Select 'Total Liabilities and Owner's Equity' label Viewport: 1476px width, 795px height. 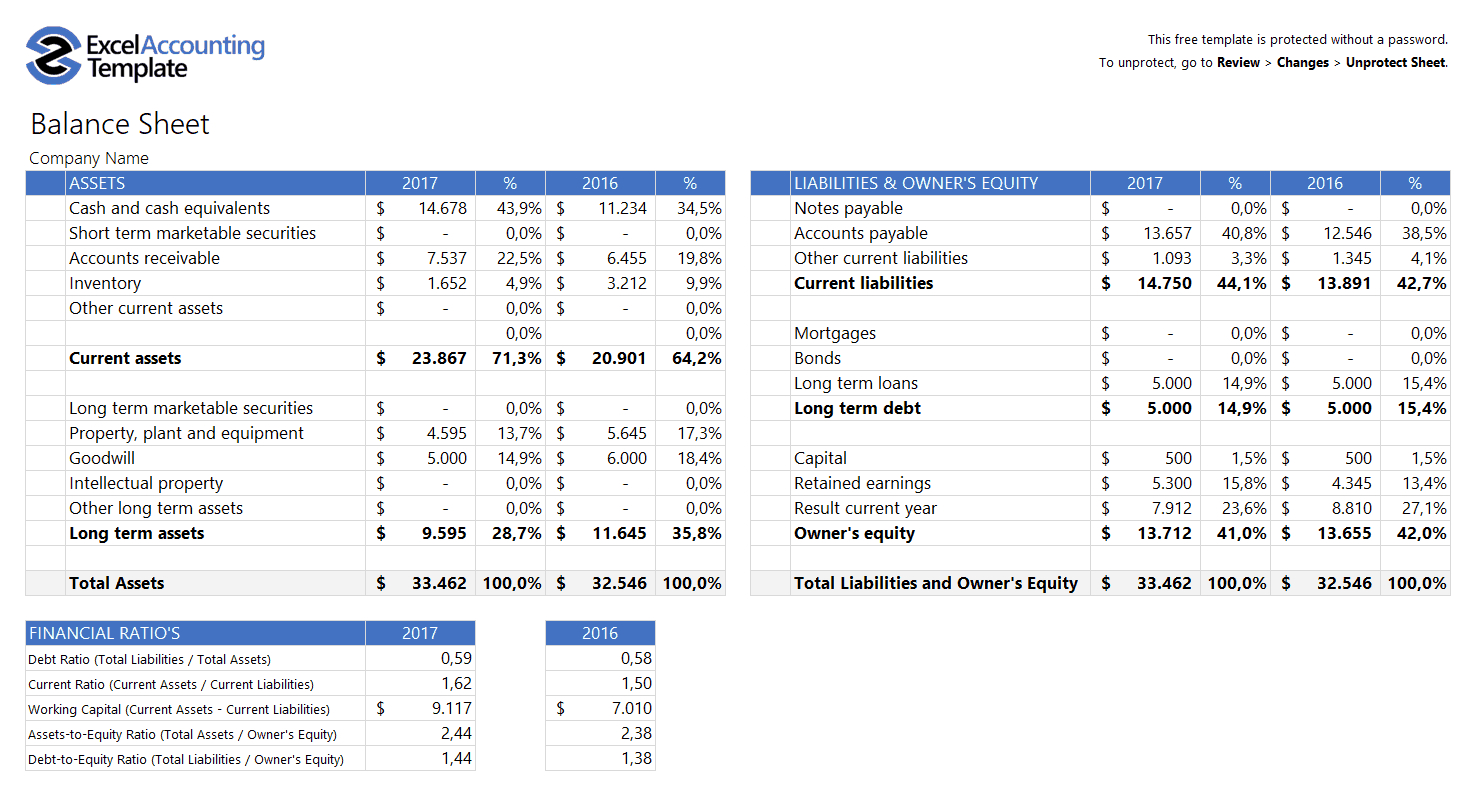[x=936, y=583]
